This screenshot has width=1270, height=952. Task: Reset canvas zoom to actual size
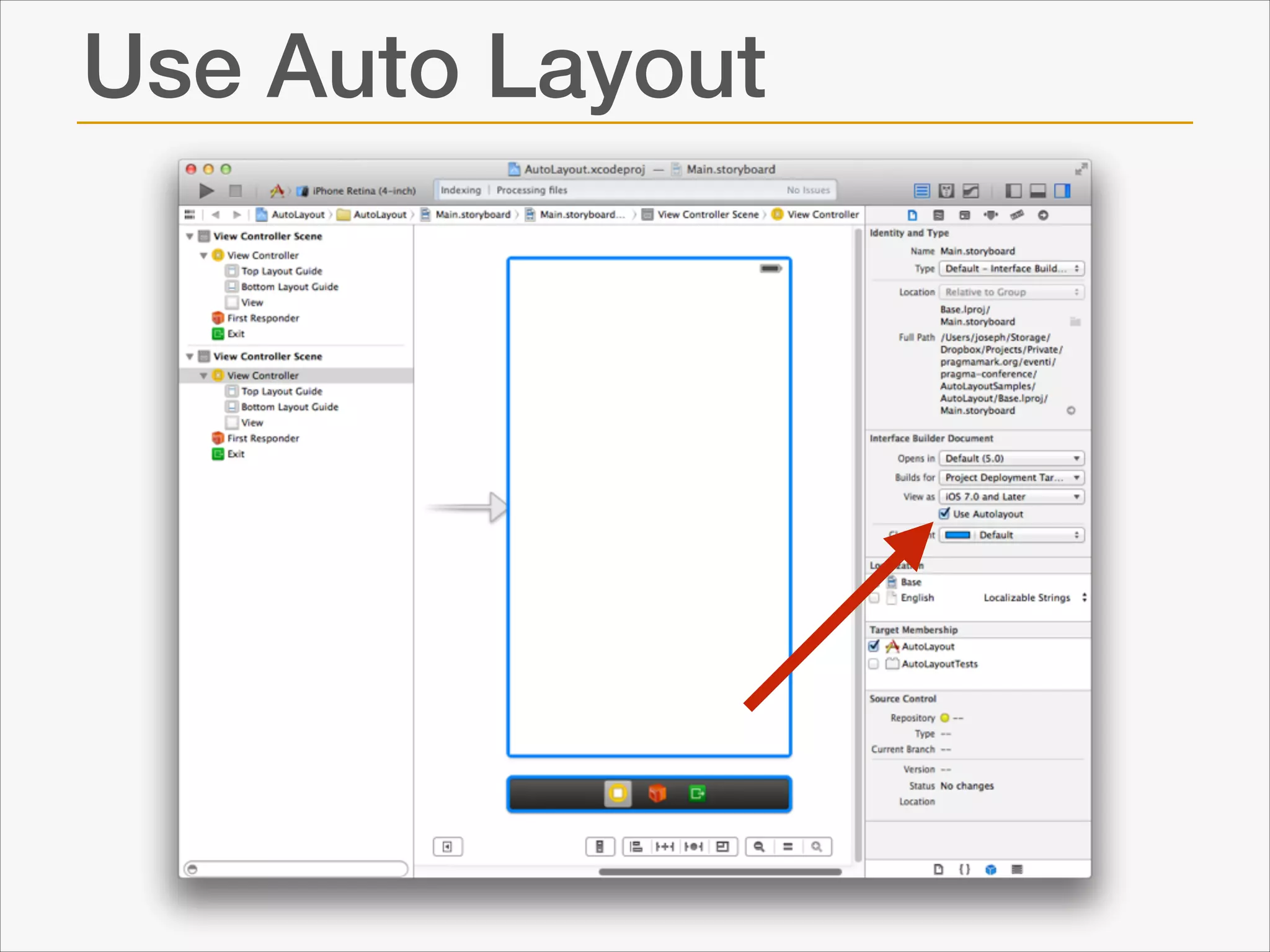click(788, 847)
